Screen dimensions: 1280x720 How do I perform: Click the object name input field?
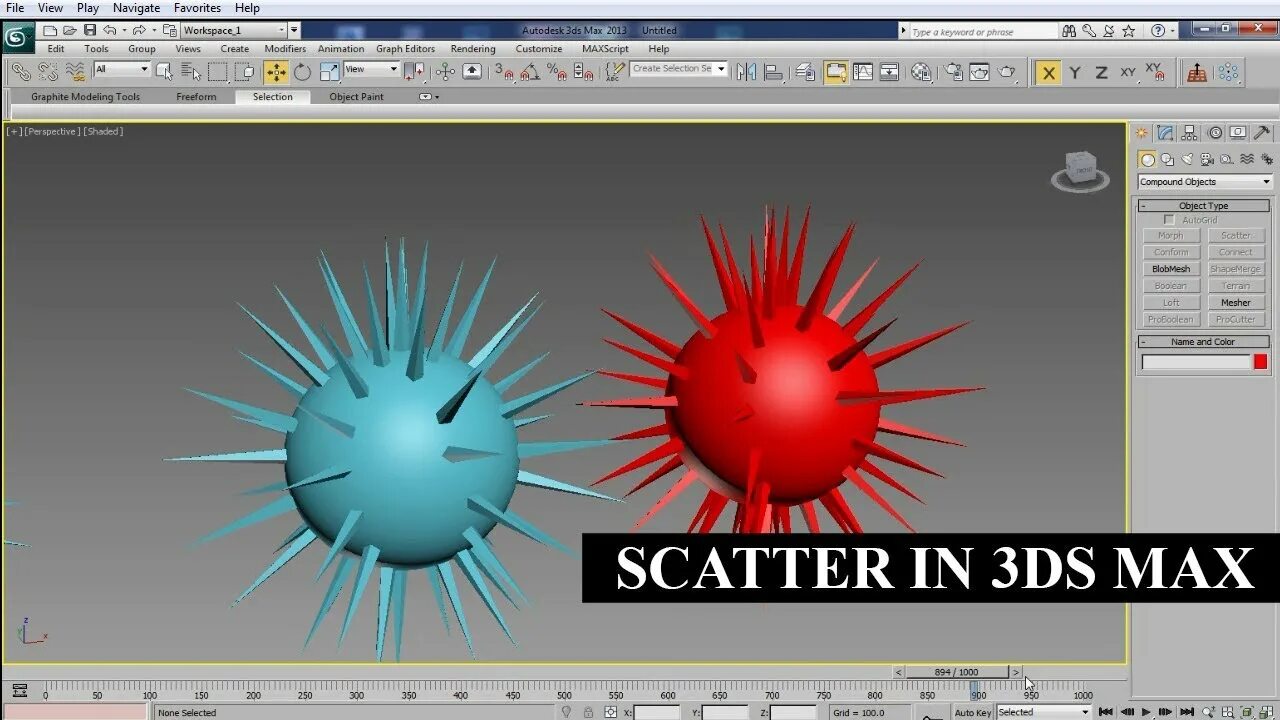pos(1196,362)
